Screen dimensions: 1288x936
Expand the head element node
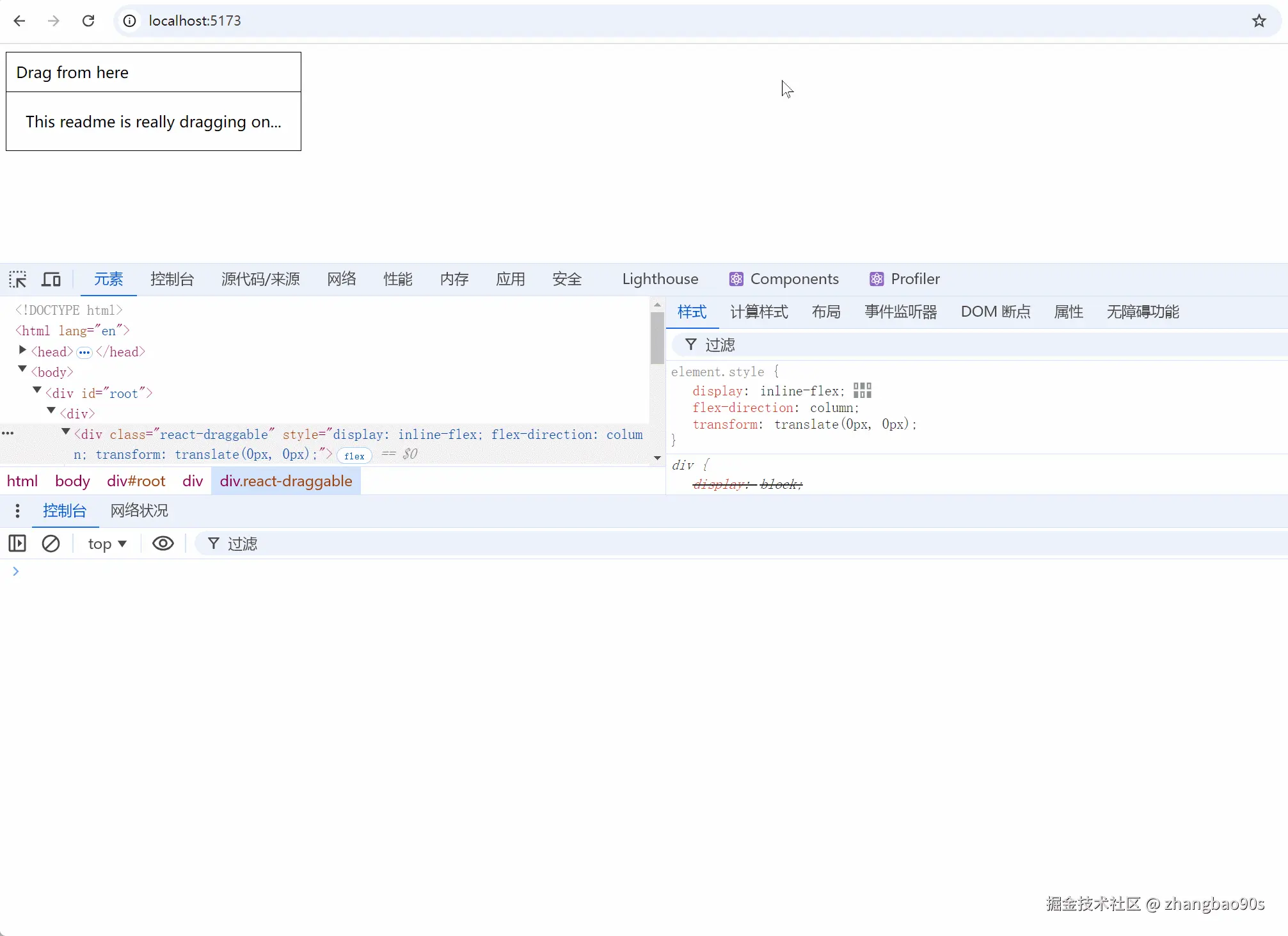click(x=23, y=350)
